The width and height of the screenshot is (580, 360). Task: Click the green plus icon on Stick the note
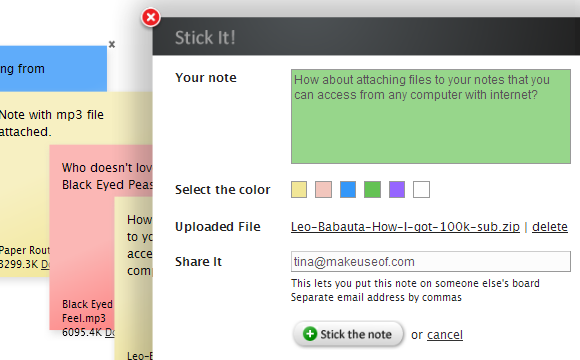(x=310, y=334)
